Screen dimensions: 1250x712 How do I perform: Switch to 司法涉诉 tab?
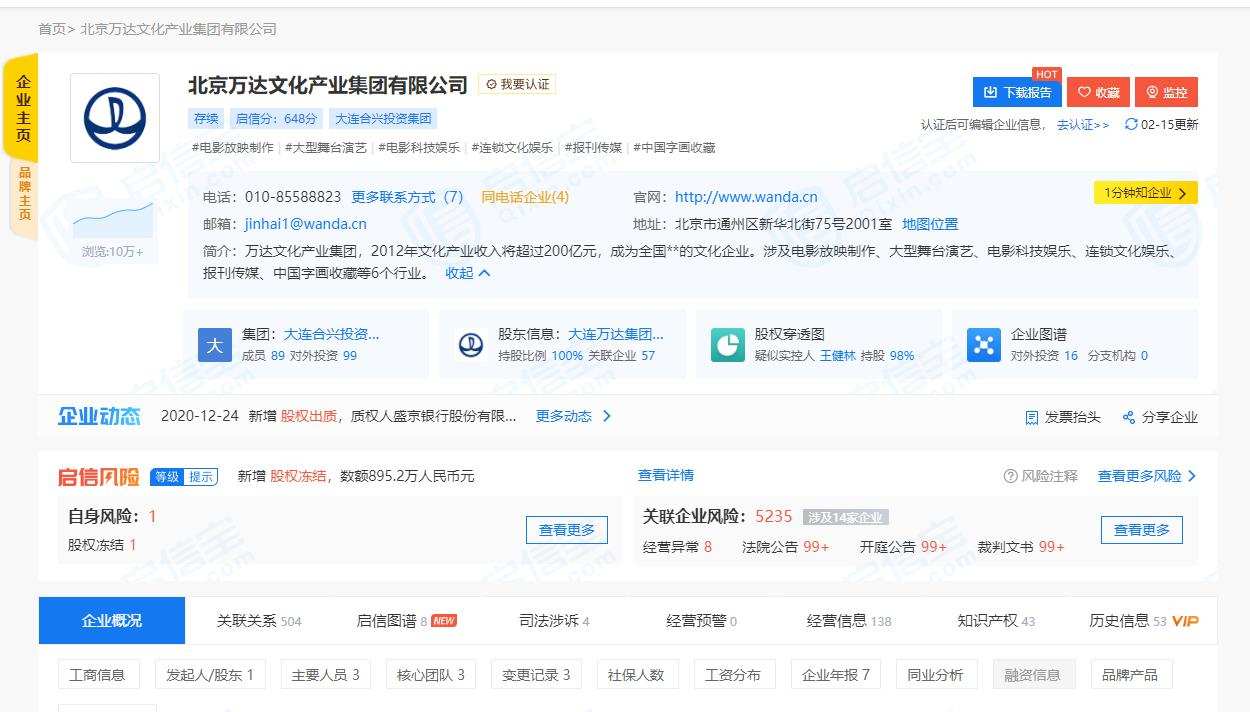pos(549,620)
